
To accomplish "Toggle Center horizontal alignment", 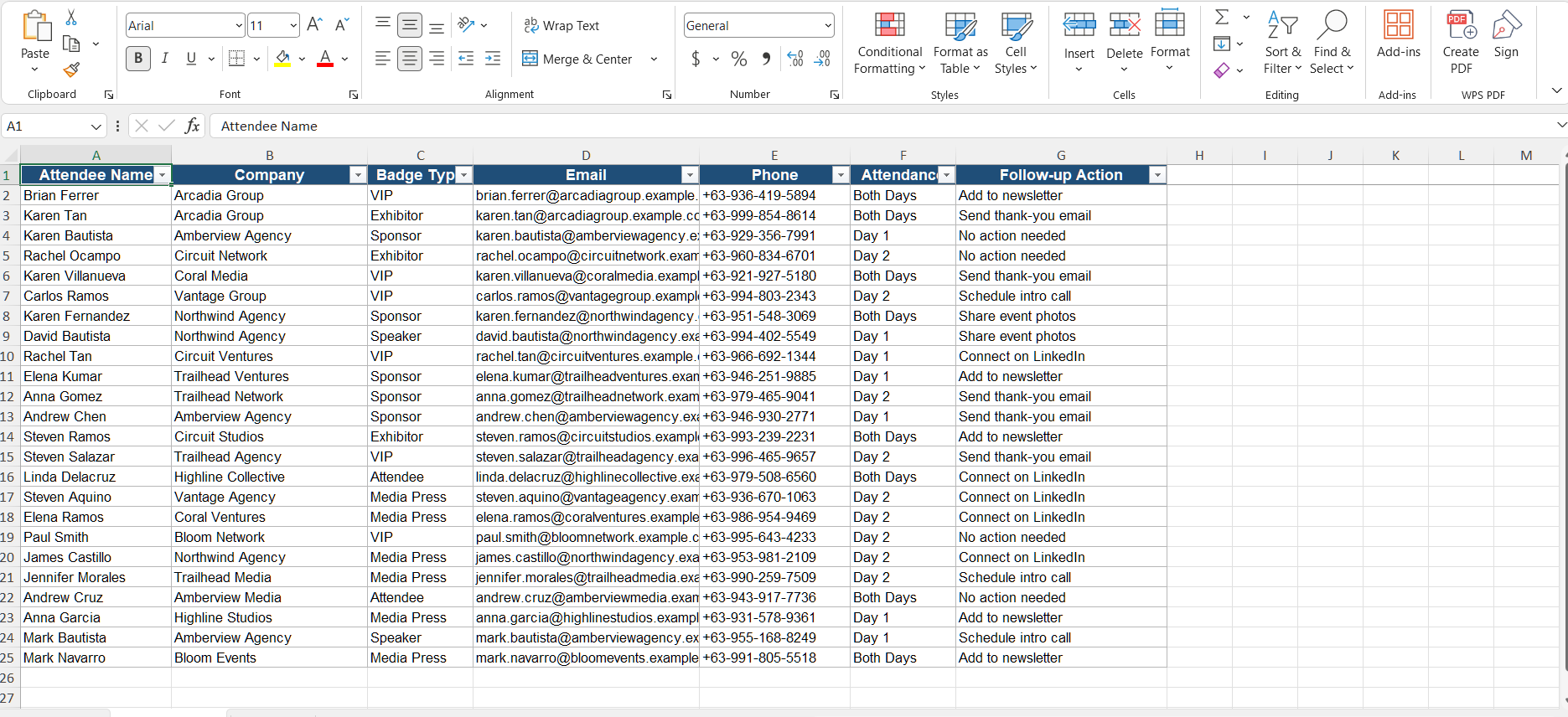I will (410, 59).
